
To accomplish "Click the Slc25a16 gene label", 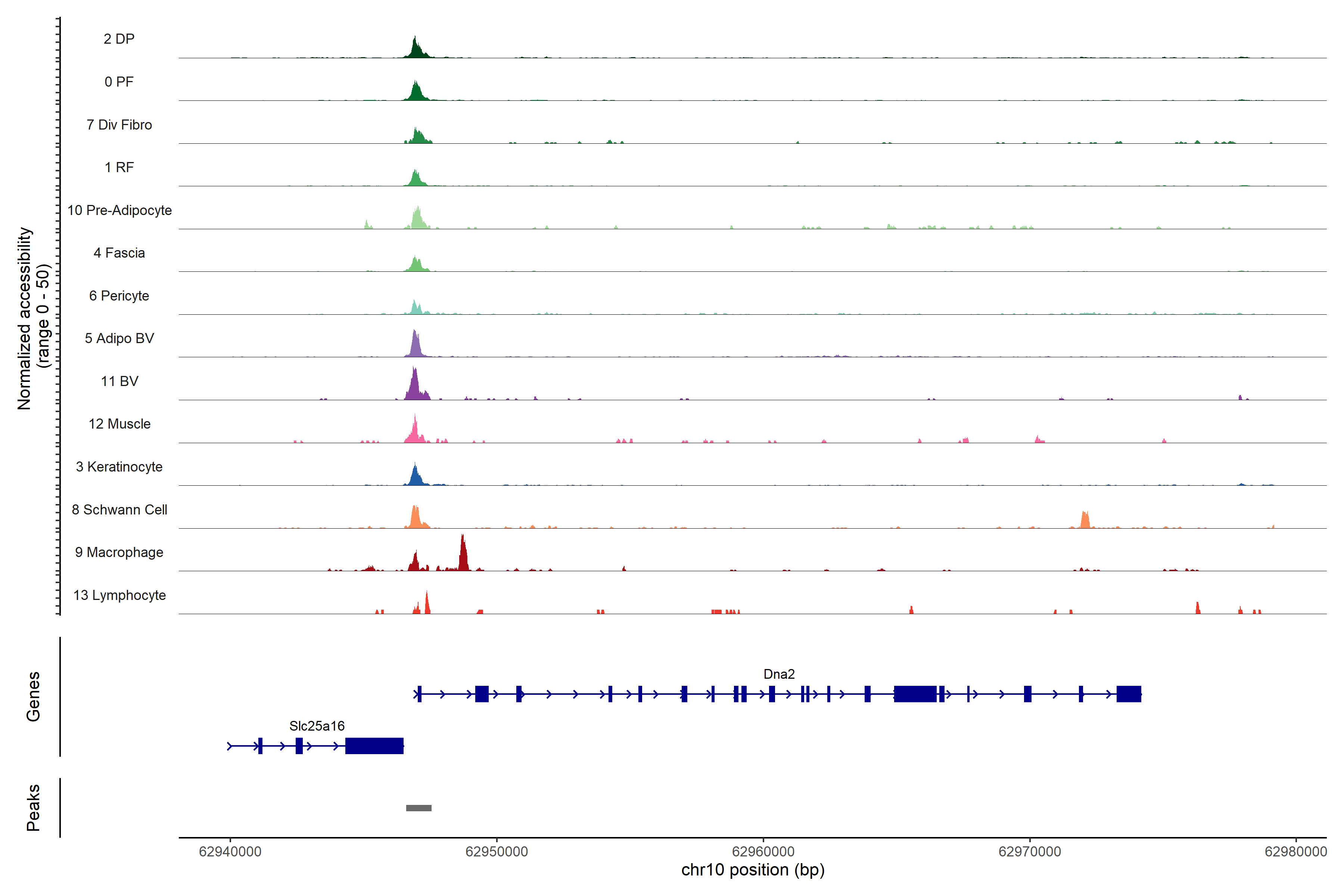I will (317, 726).
